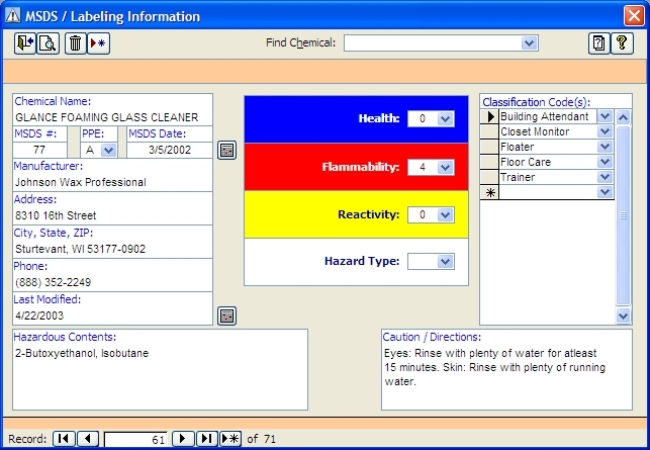Click the Trainer classification entry
This screenshot has width=650, height=450.
[548, 177]
